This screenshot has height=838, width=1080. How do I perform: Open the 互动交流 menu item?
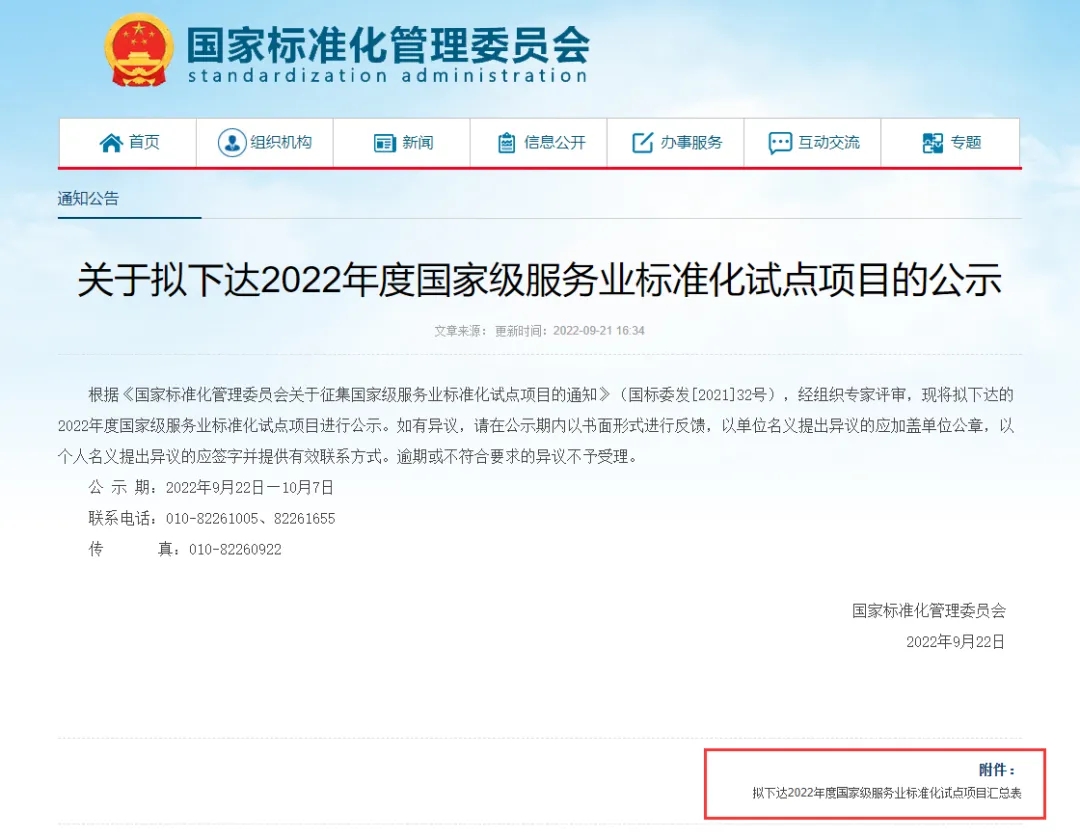pyautogui.click(x=813, y=143)
